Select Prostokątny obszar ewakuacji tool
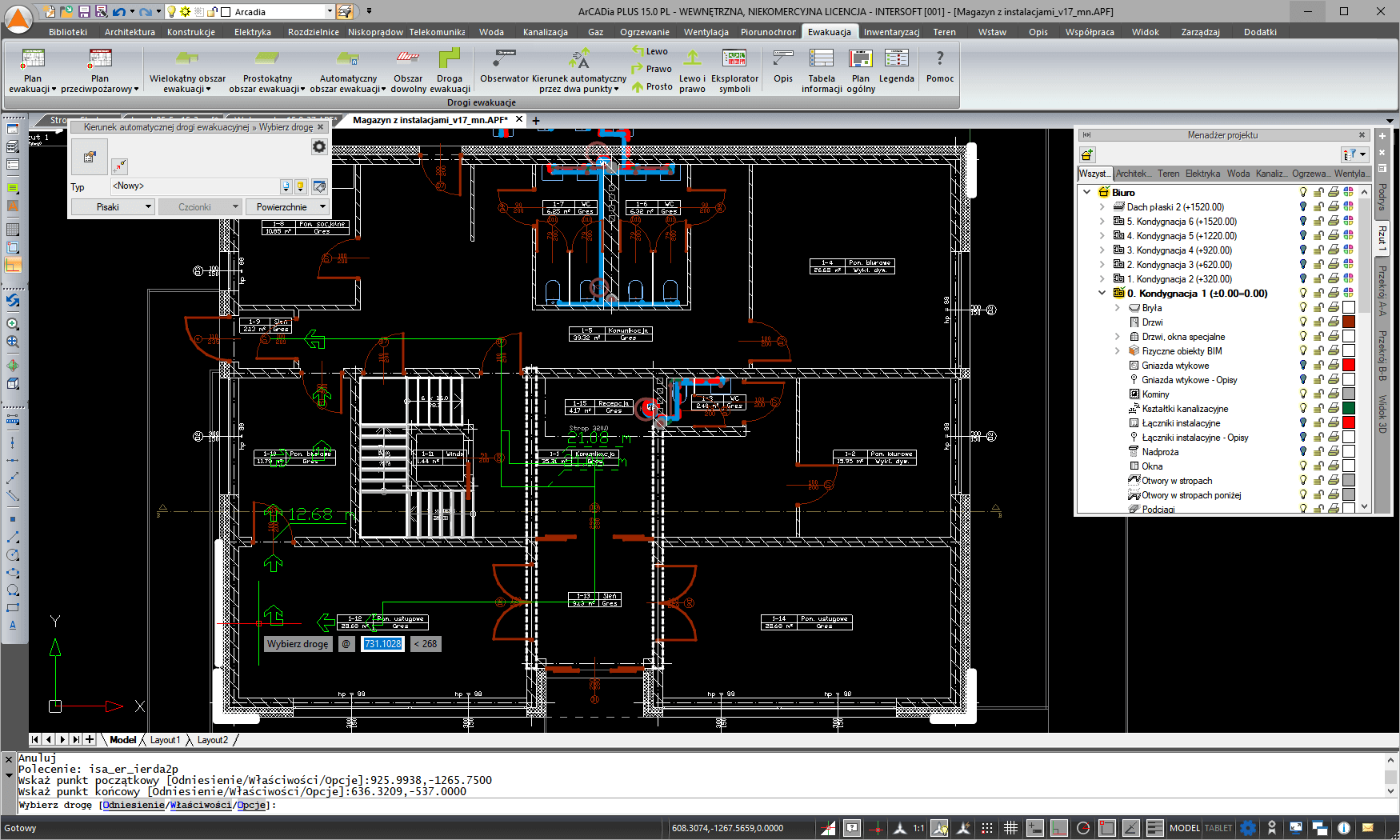Screen dimensions: 1400x840 point(267,70)
